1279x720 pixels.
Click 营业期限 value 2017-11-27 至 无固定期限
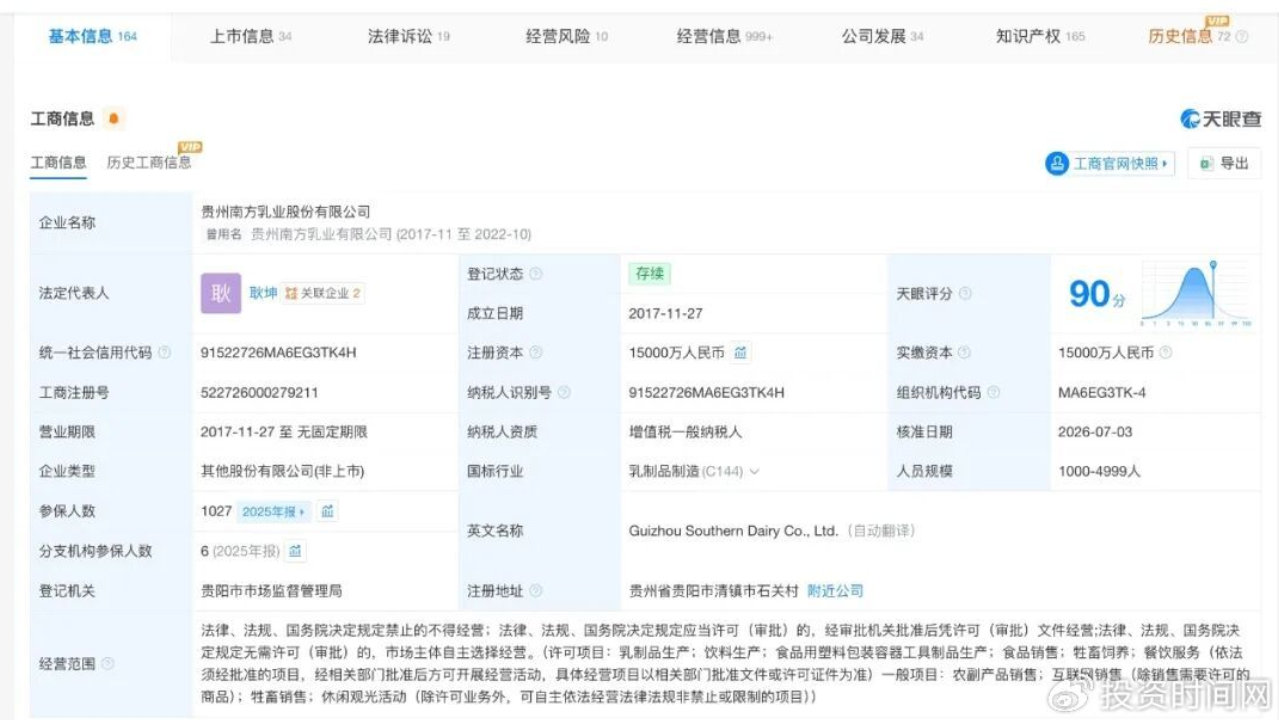284,432
